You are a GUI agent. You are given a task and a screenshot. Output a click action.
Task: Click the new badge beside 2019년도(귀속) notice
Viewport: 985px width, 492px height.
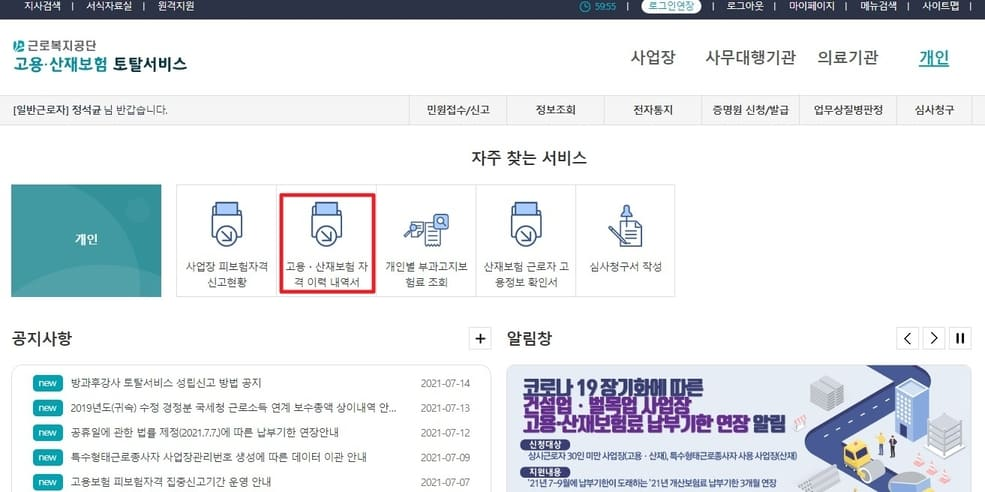point(48,408)
